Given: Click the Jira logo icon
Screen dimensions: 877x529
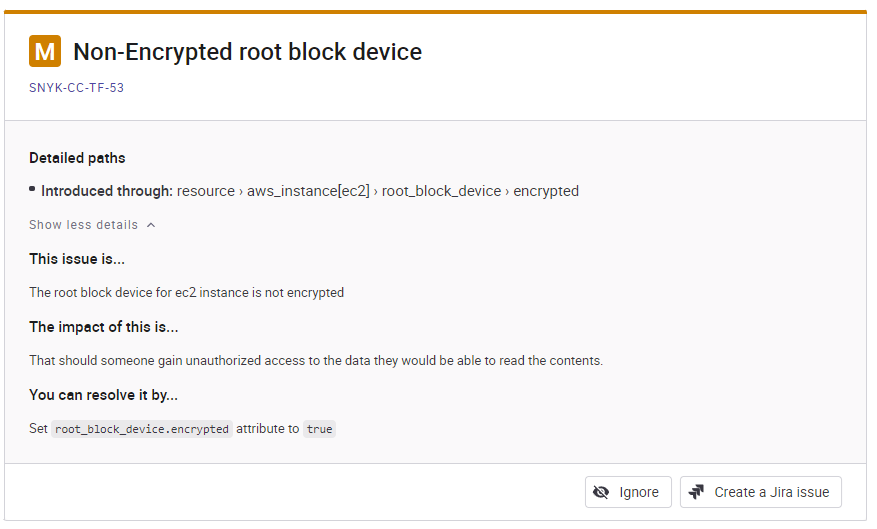Looking at the screenshot, I should click(x=696, y=492).
